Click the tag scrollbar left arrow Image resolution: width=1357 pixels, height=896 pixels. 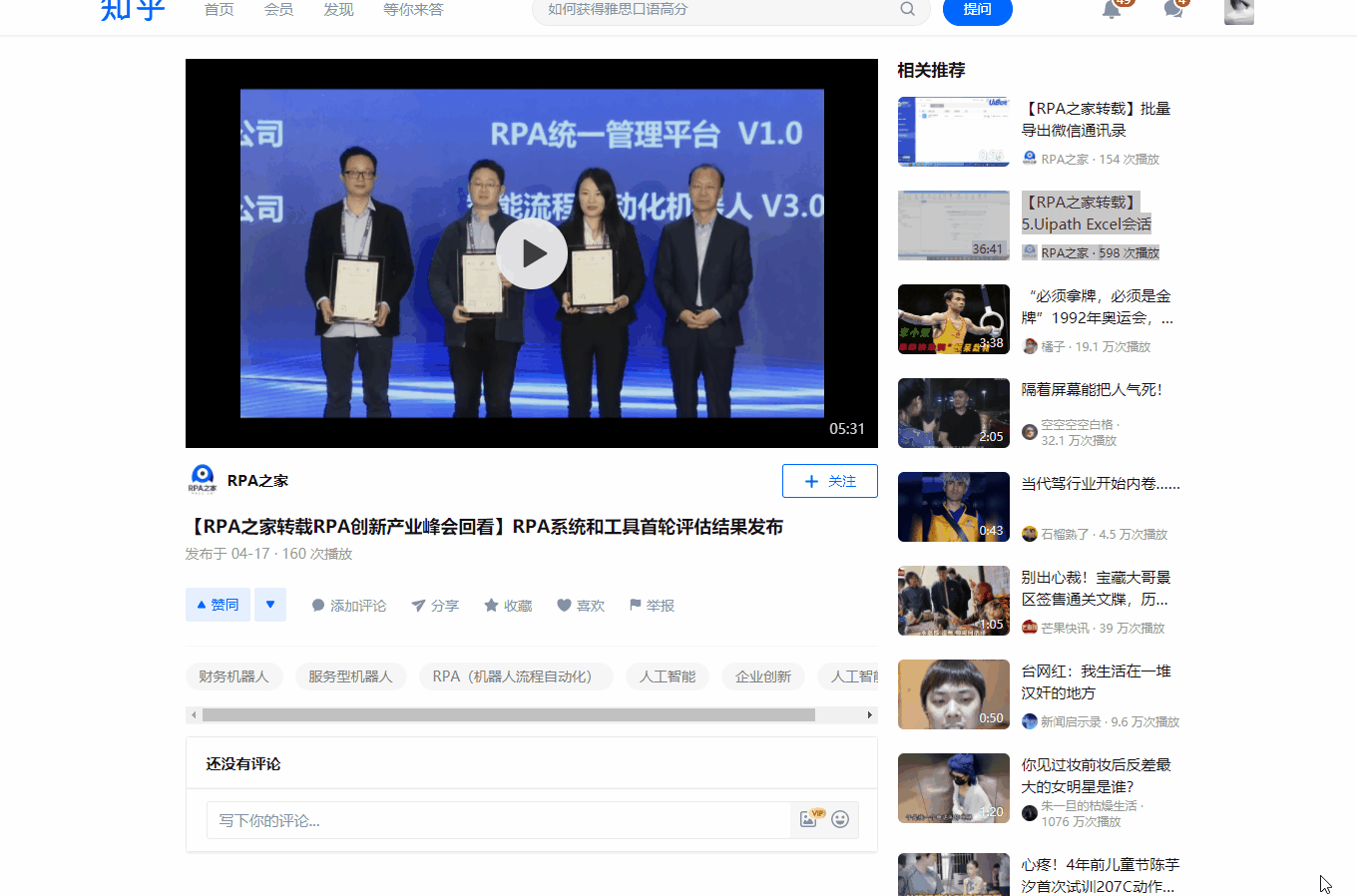193,714
